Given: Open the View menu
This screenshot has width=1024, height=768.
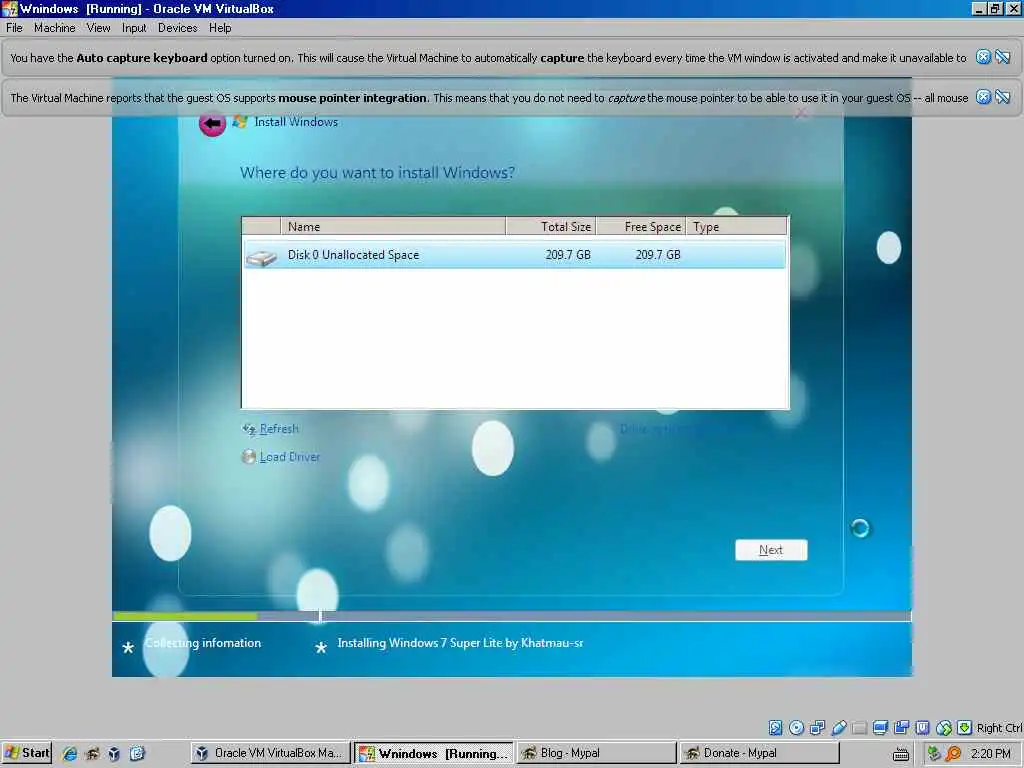Looking at the screenshot, I should 99,28.
